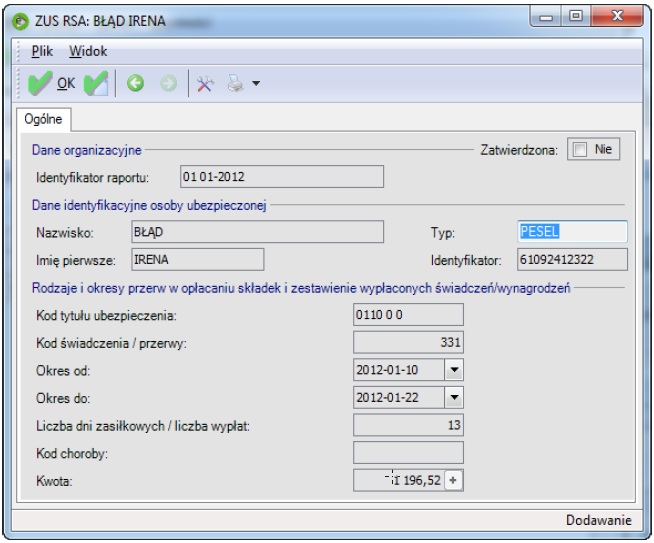This screenshot has height=543, width=654.
Task: Click the Okres do date value 2012-01-22
Action: point(387,397)
